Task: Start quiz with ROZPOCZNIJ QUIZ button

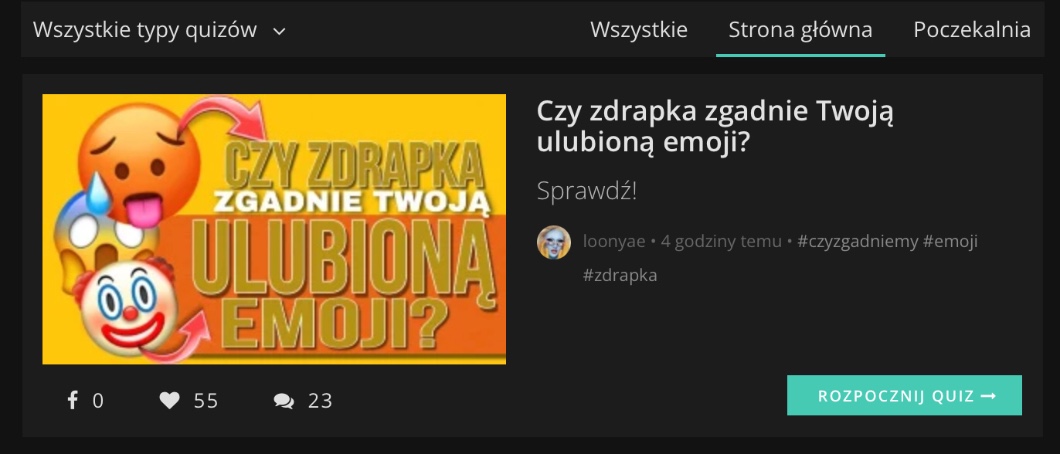Action: coord(905,395)
